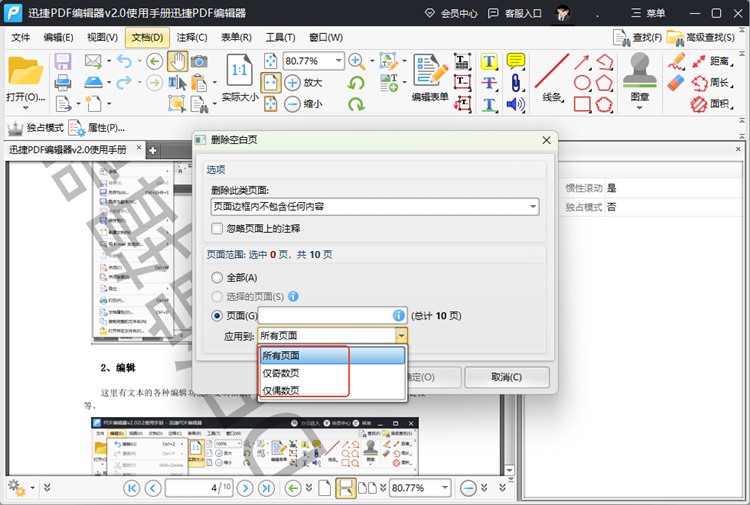The image size is (750, 505).
Task: Select the Strikethrough text tool
Action: click(489, 83)
